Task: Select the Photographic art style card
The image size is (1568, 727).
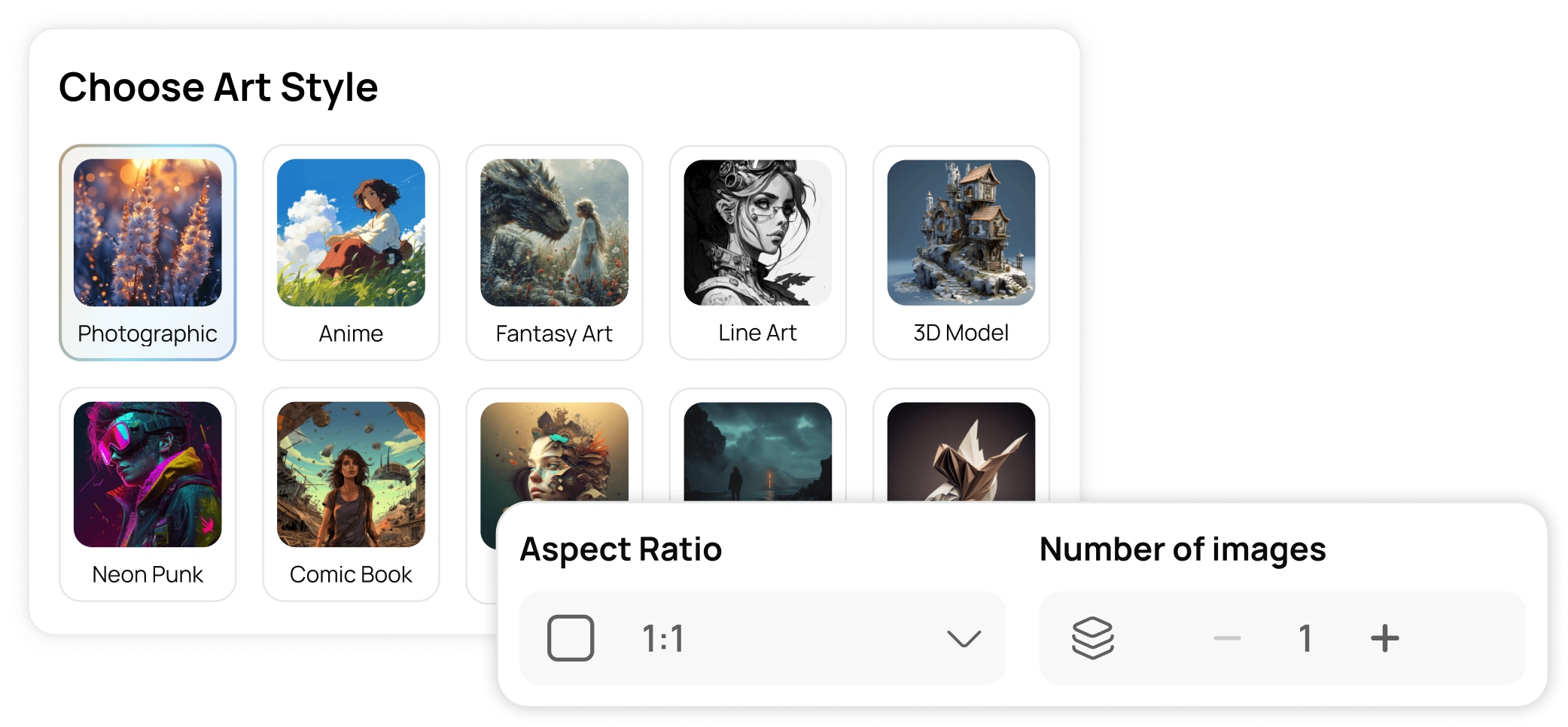Action: (148, 252)
